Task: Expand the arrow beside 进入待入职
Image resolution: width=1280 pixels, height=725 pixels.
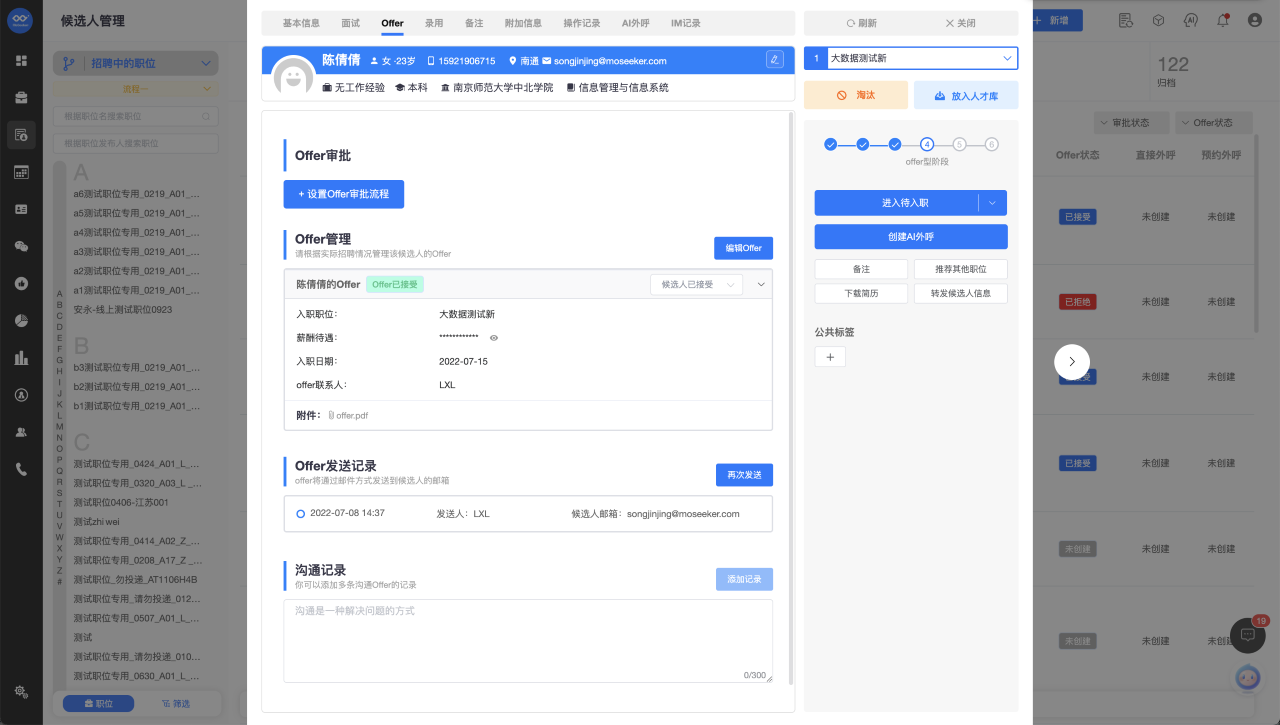Action: coord(992,203)
